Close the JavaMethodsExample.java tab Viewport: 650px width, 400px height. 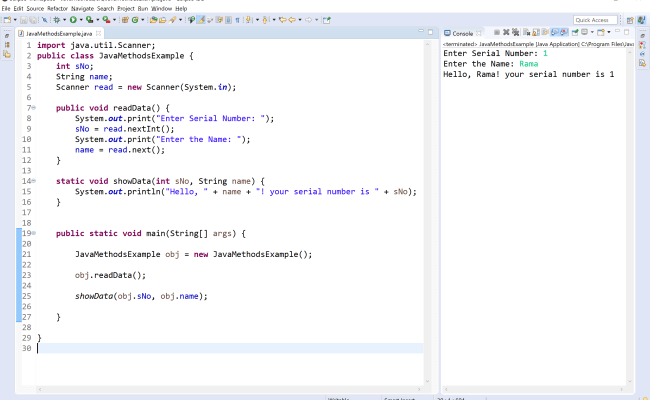[x=98, y=34]
